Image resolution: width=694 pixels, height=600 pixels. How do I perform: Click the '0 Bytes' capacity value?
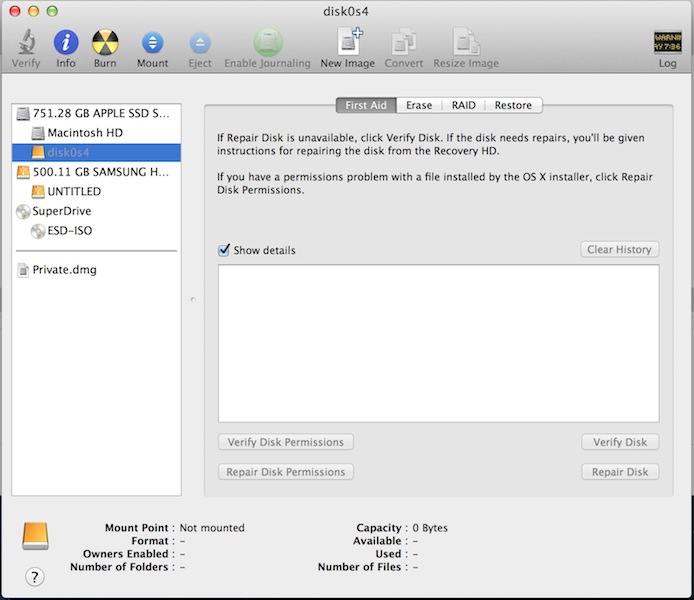pos(430,528)
